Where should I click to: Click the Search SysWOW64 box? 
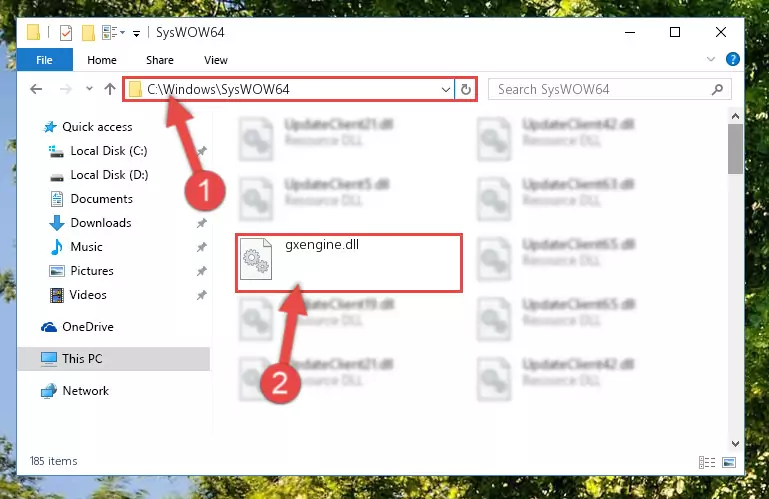click(x=610, y=89)
